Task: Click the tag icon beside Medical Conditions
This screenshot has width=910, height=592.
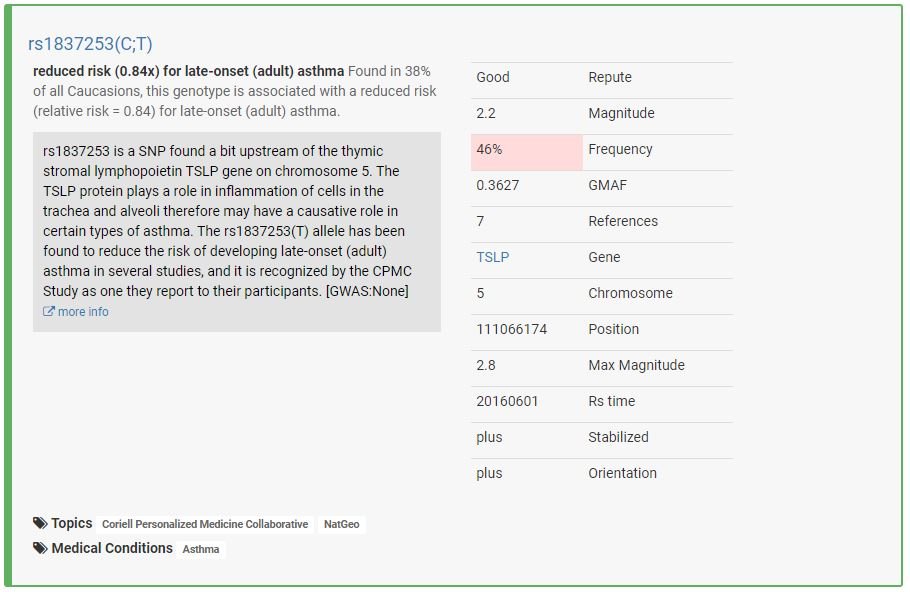Action: click(40, 548)
